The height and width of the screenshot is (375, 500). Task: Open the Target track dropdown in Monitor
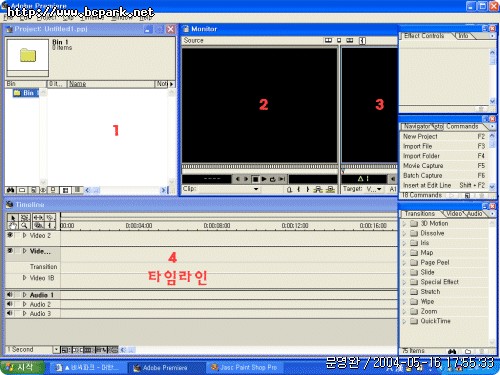(379, 189)
